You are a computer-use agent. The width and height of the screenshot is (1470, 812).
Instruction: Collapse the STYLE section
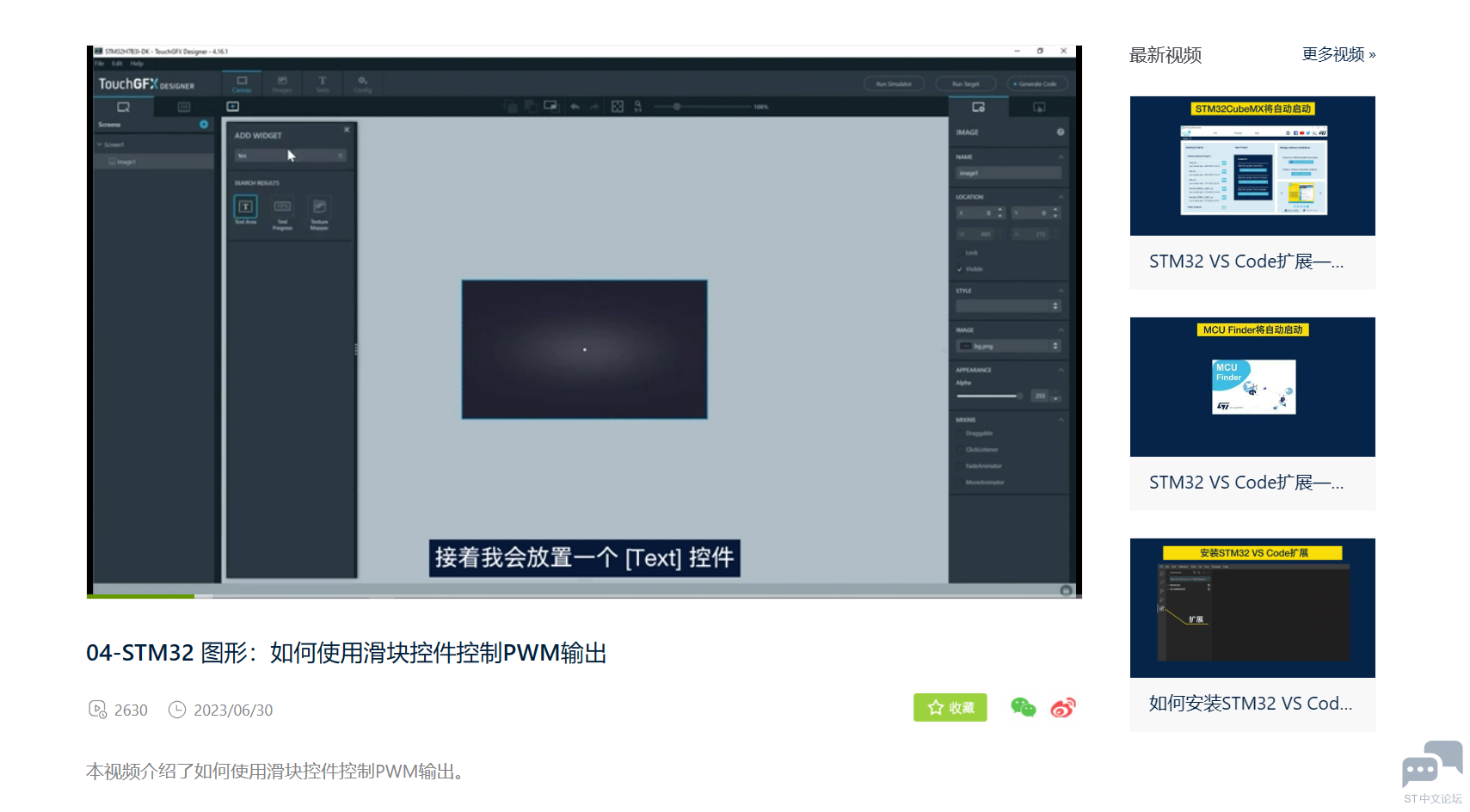click(x=1061, y=291)
